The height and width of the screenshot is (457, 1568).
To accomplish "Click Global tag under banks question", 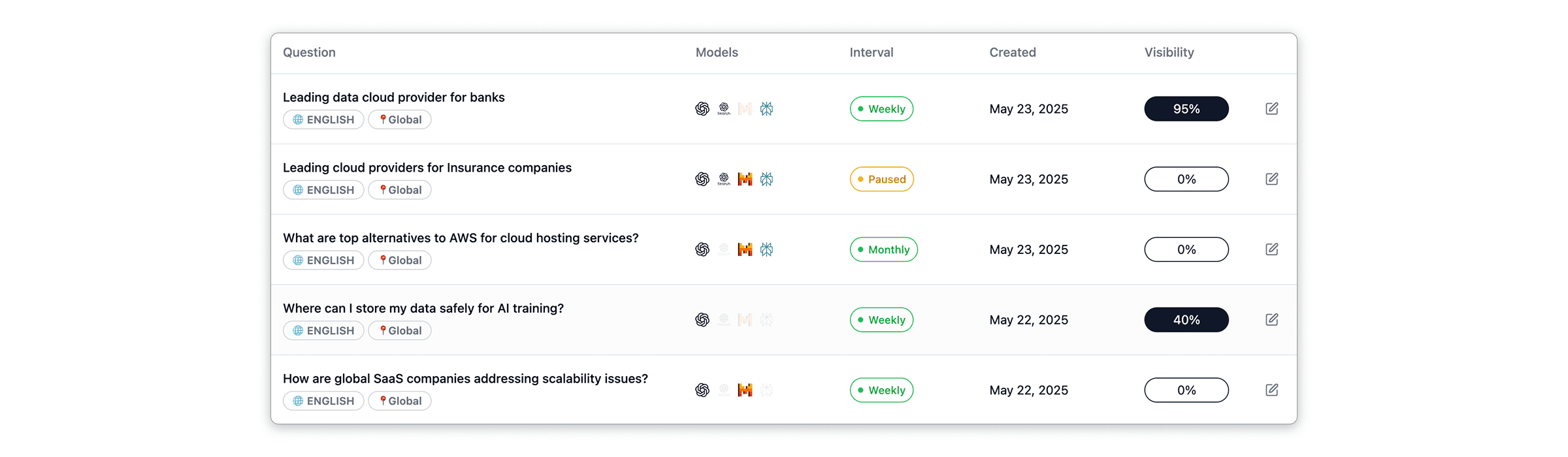I will pyautogui.click(x=400, y=119).
